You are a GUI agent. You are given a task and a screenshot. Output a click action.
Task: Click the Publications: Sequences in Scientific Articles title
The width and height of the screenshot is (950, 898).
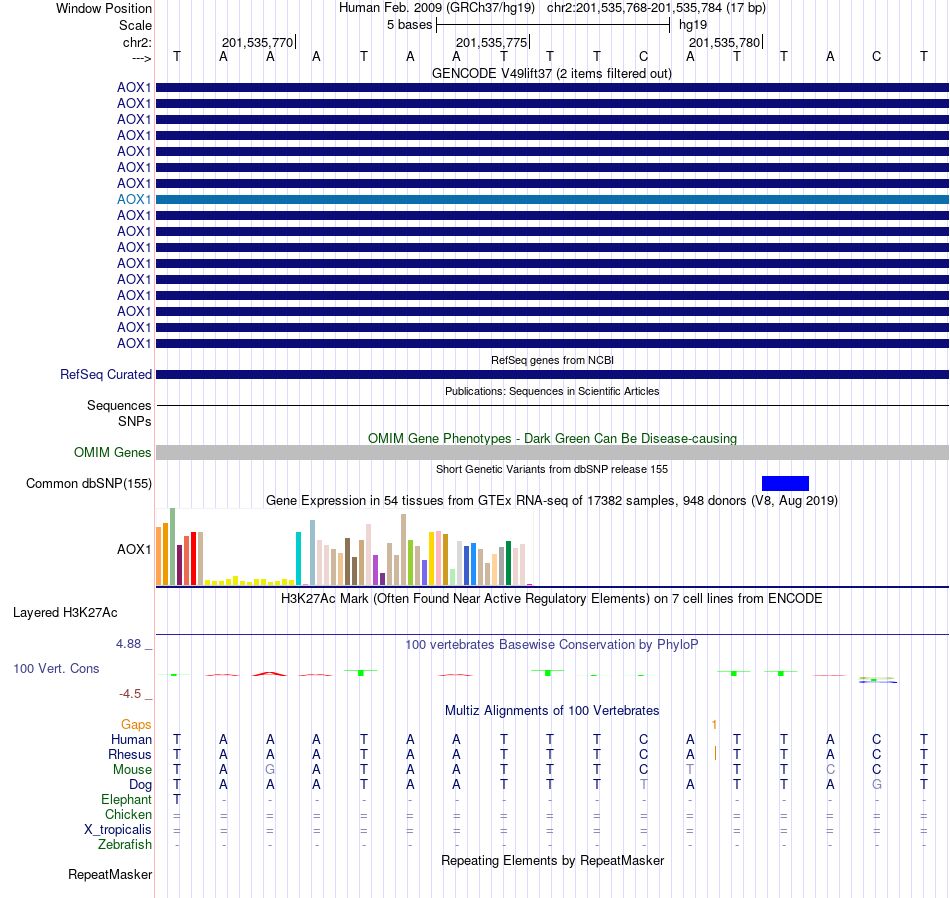coord(552,391)
